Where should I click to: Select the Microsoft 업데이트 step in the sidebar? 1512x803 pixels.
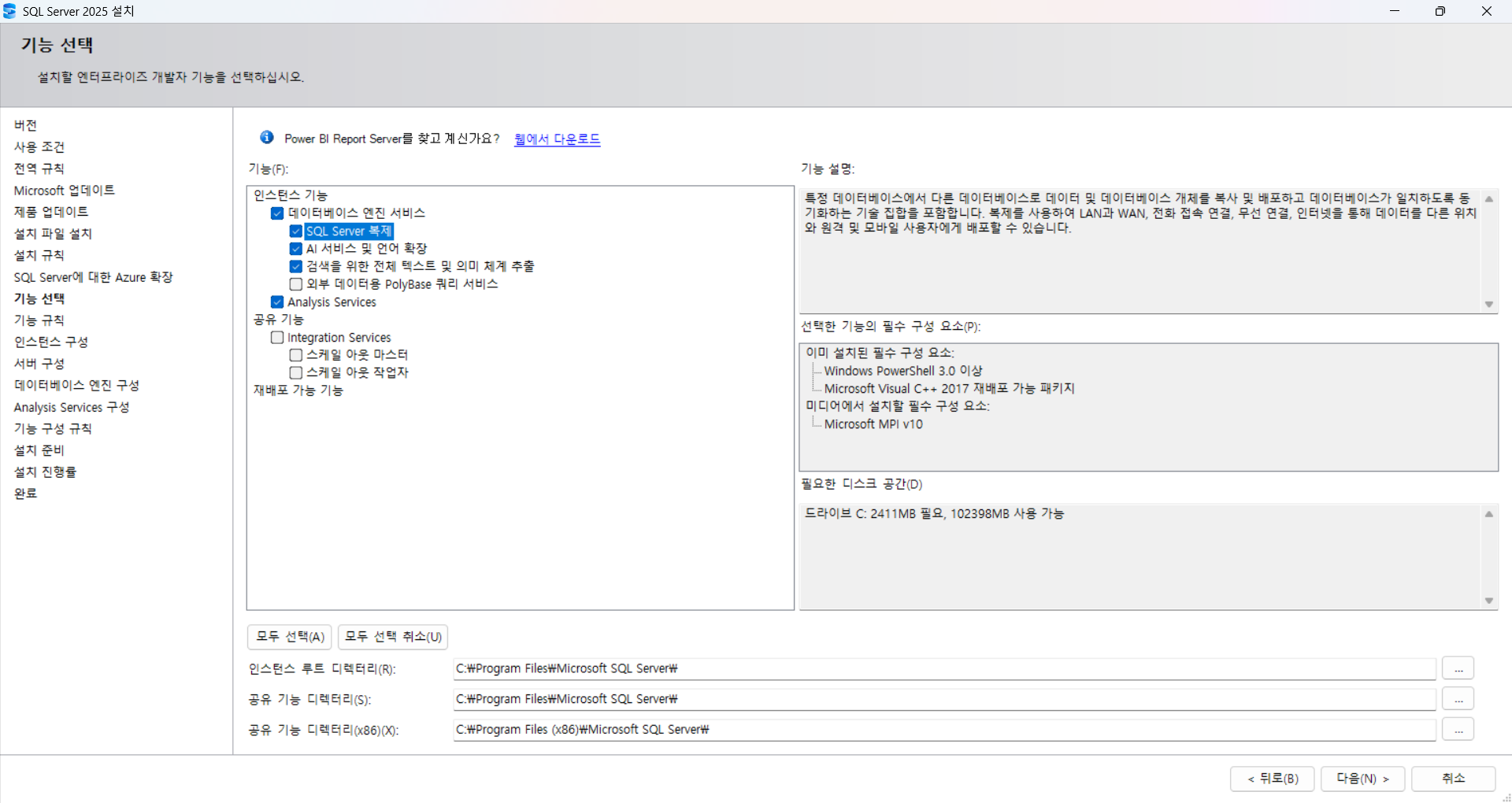(x=65, y=191)
